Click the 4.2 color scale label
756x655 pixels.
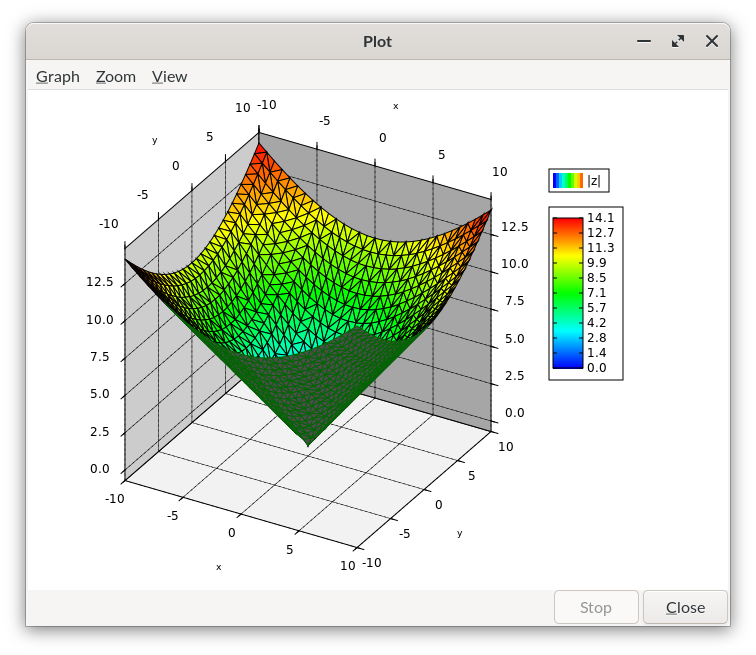click(x=596, y=322)
